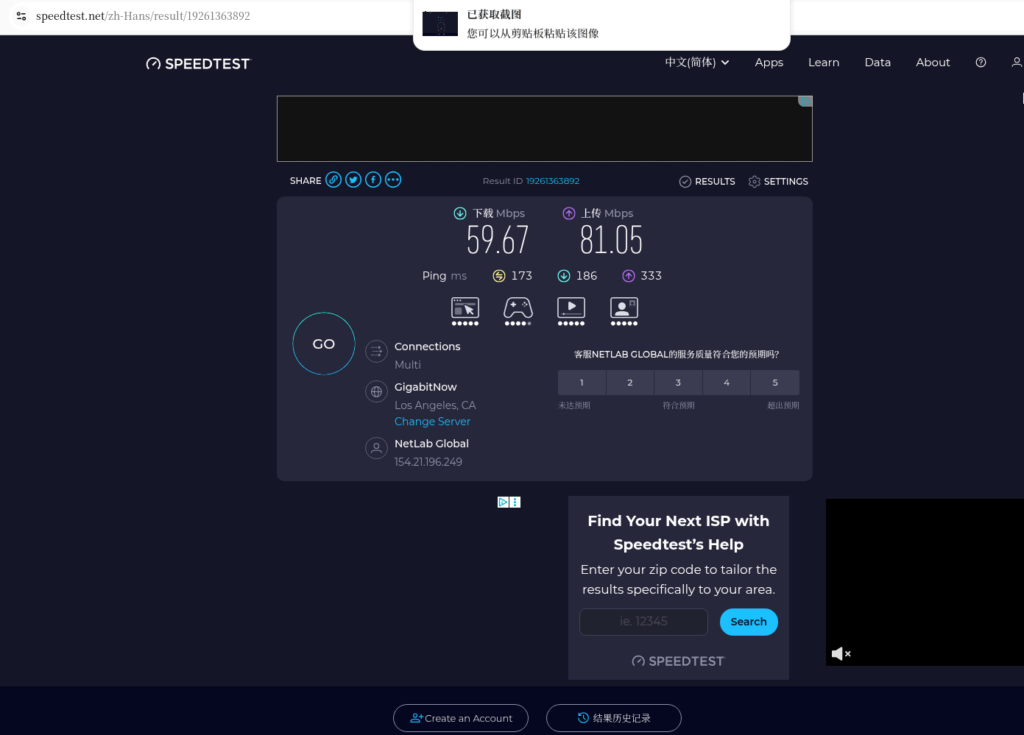The height and width of the screenshot is (735, 1024).
Task: Click the Search button
Action: tap(748, 621)
